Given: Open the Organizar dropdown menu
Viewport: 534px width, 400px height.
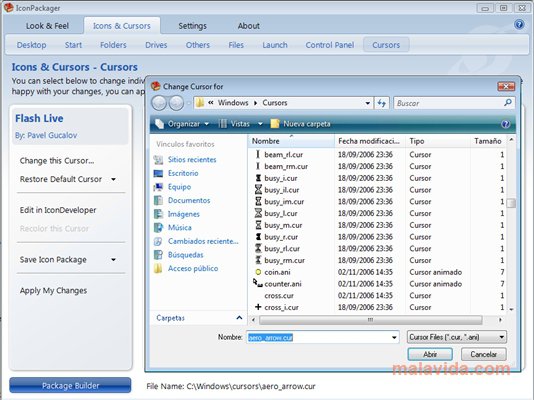Looking at the screenshot, I should click(206, 124).
